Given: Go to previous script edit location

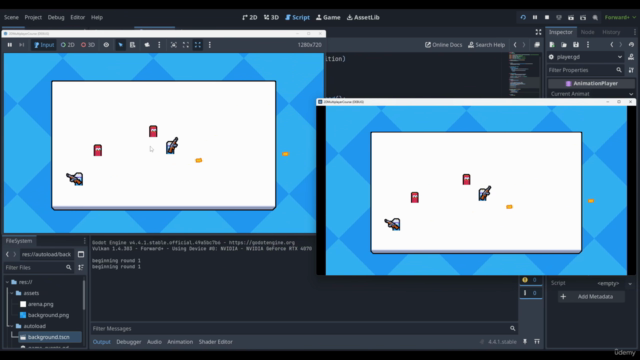Looking at the screenshot, I should point(515,45).
